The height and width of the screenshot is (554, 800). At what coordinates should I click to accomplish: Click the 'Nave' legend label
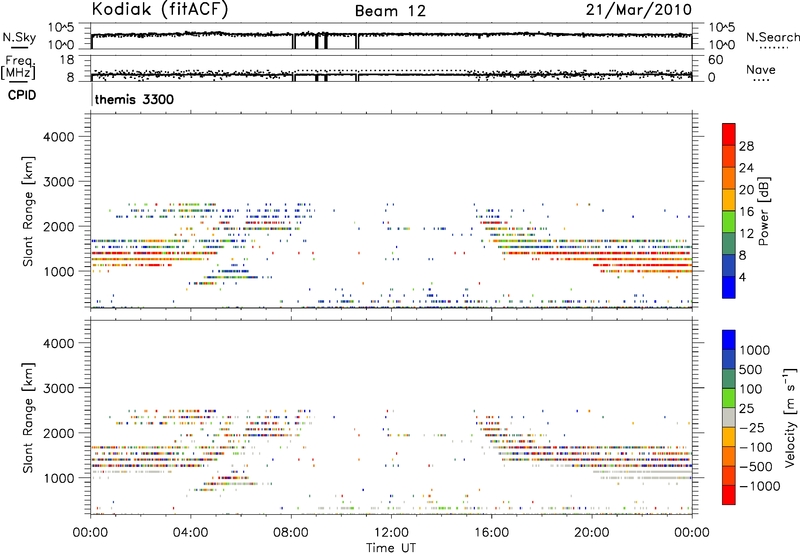761,69
